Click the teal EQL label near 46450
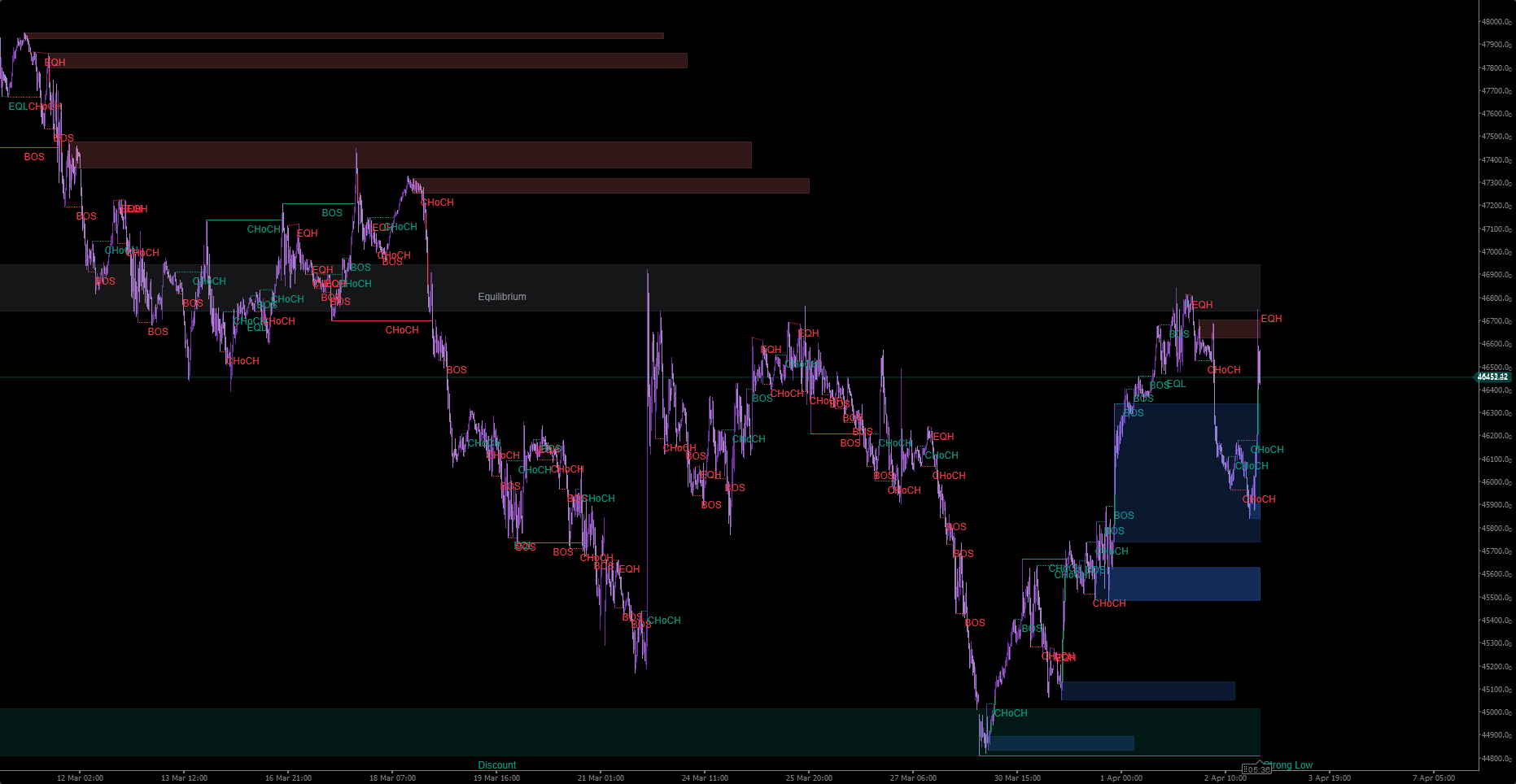Screen dimensions: 1516x784 pyautogui.click(x=1176, y=384)
